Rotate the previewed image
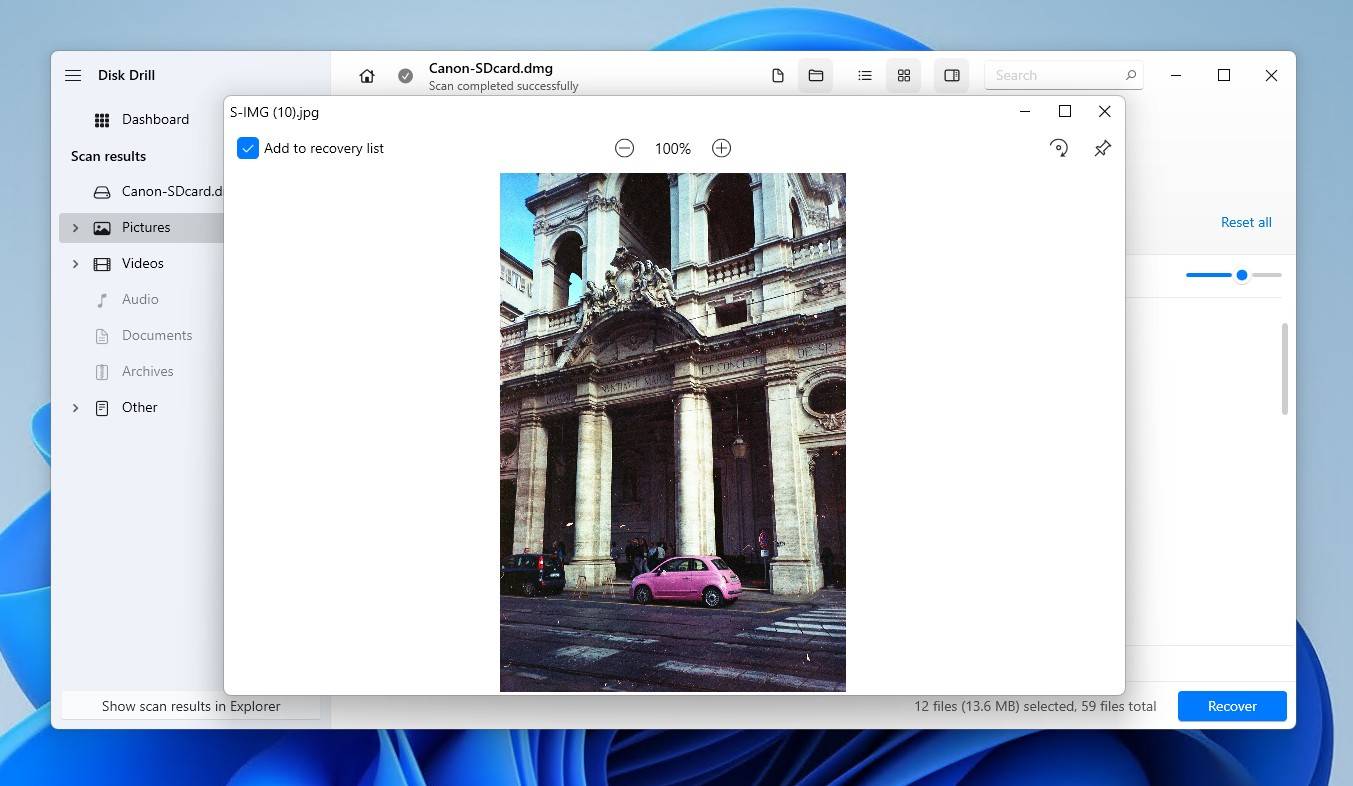 point(1059,148)
